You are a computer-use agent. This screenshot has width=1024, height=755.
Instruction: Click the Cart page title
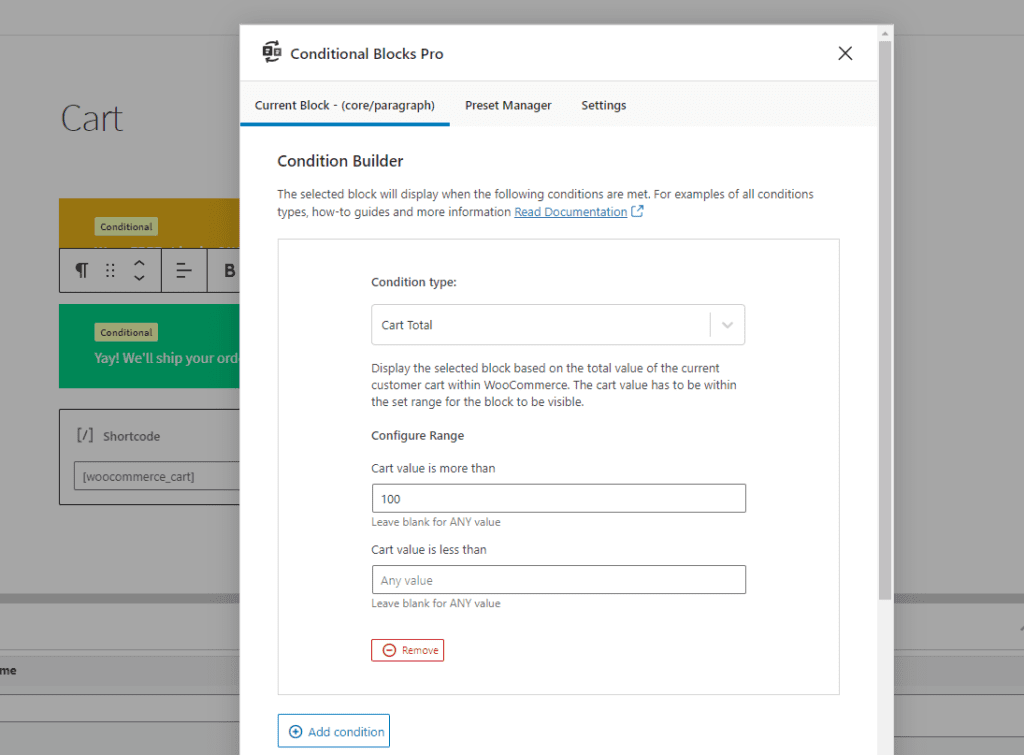pyautogui.click(x=91, y=119)
